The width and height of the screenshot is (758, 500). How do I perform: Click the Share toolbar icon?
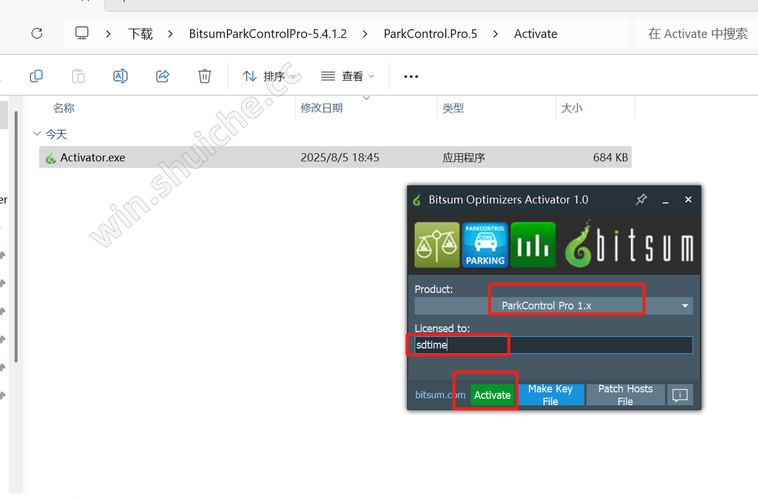[162, 76]
